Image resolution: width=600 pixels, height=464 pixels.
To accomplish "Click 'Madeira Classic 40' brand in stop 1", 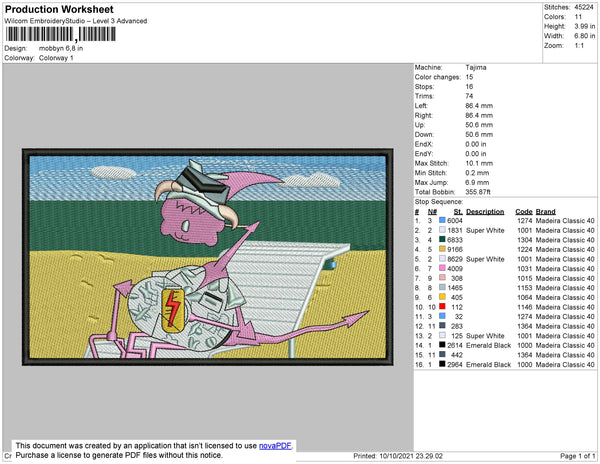I will click(565, 221).
